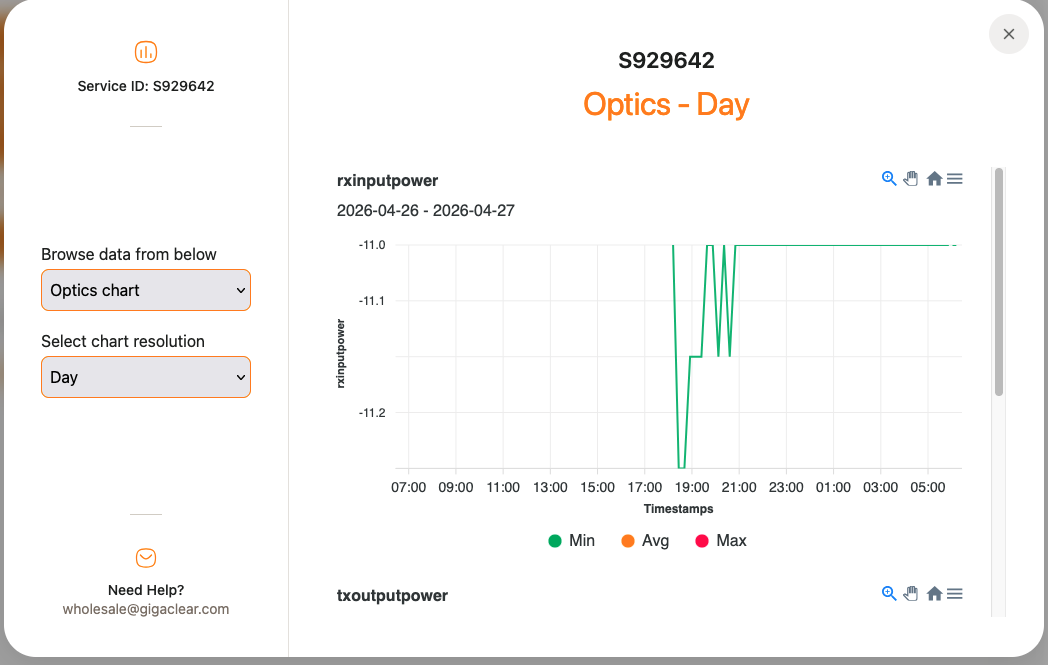Screen dimensions: 1048x665
Task: Click the vertical scrollbar thumb of charts panel
Action: tap(999, 281)
